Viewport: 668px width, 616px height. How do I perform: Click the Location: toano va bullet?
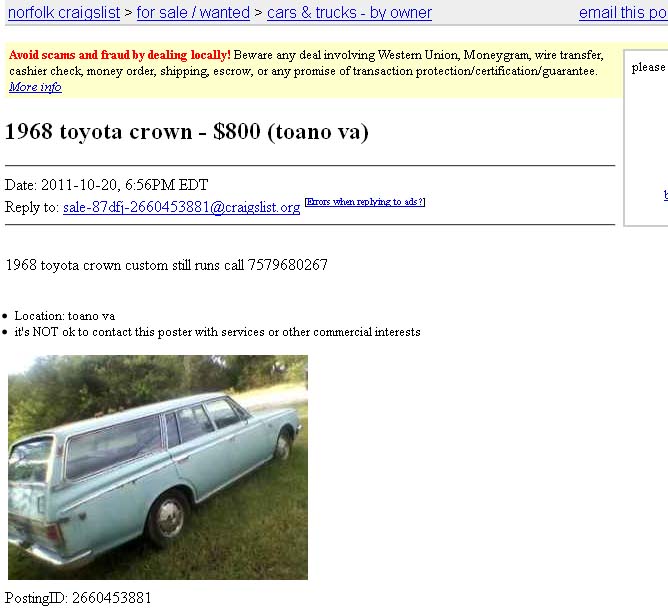(64, 316)
